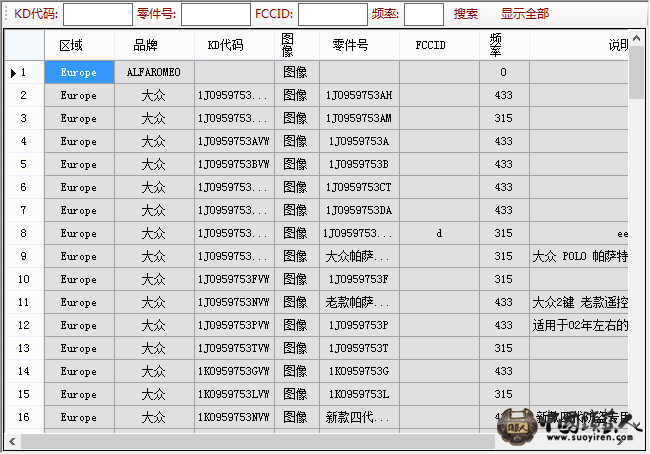The image size is (650, 454).
Task: Click the 品牌 column header
Action: click(154, 45)
